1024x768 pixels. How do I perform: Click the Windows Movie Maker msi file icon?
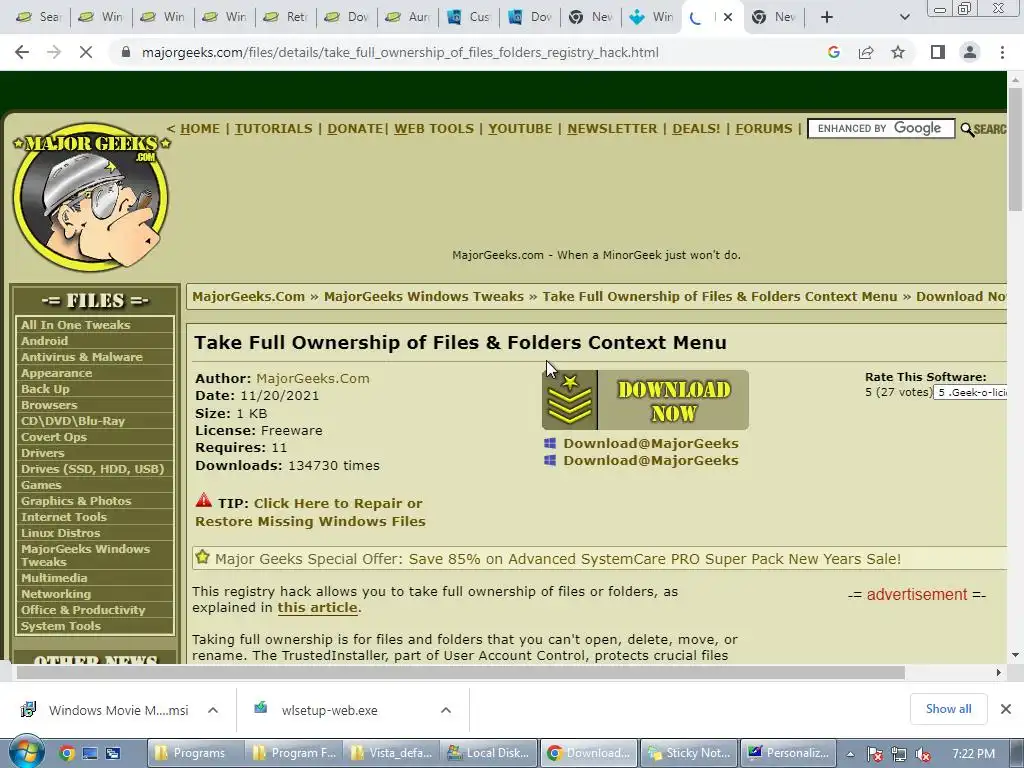click(x=29, y=709)
